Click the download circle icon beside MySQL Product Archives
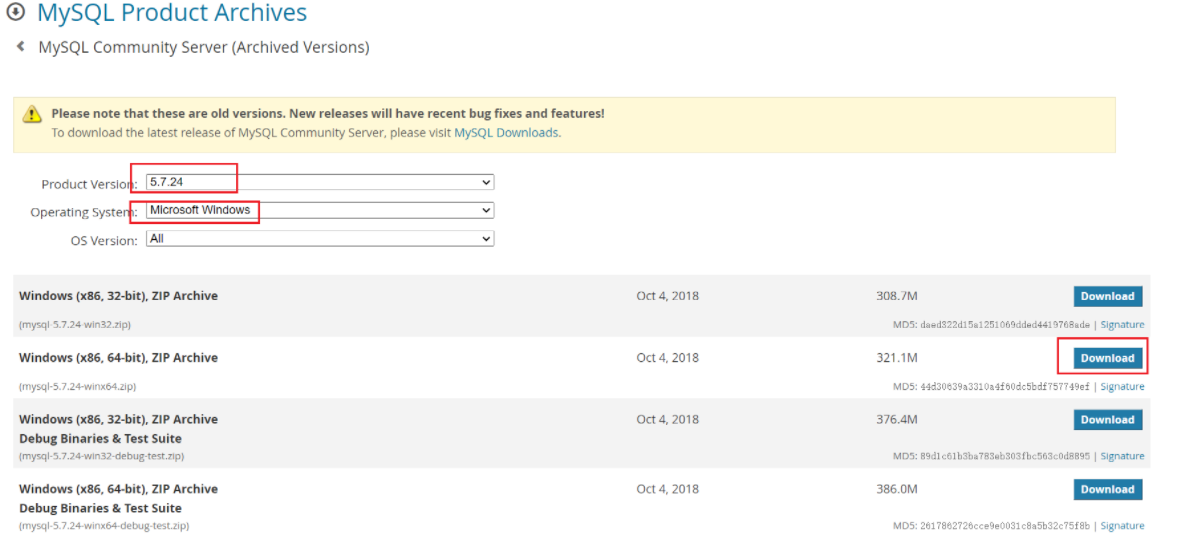Image resolution: width=1179 pixels, height=547 pixels. [15, 13]
